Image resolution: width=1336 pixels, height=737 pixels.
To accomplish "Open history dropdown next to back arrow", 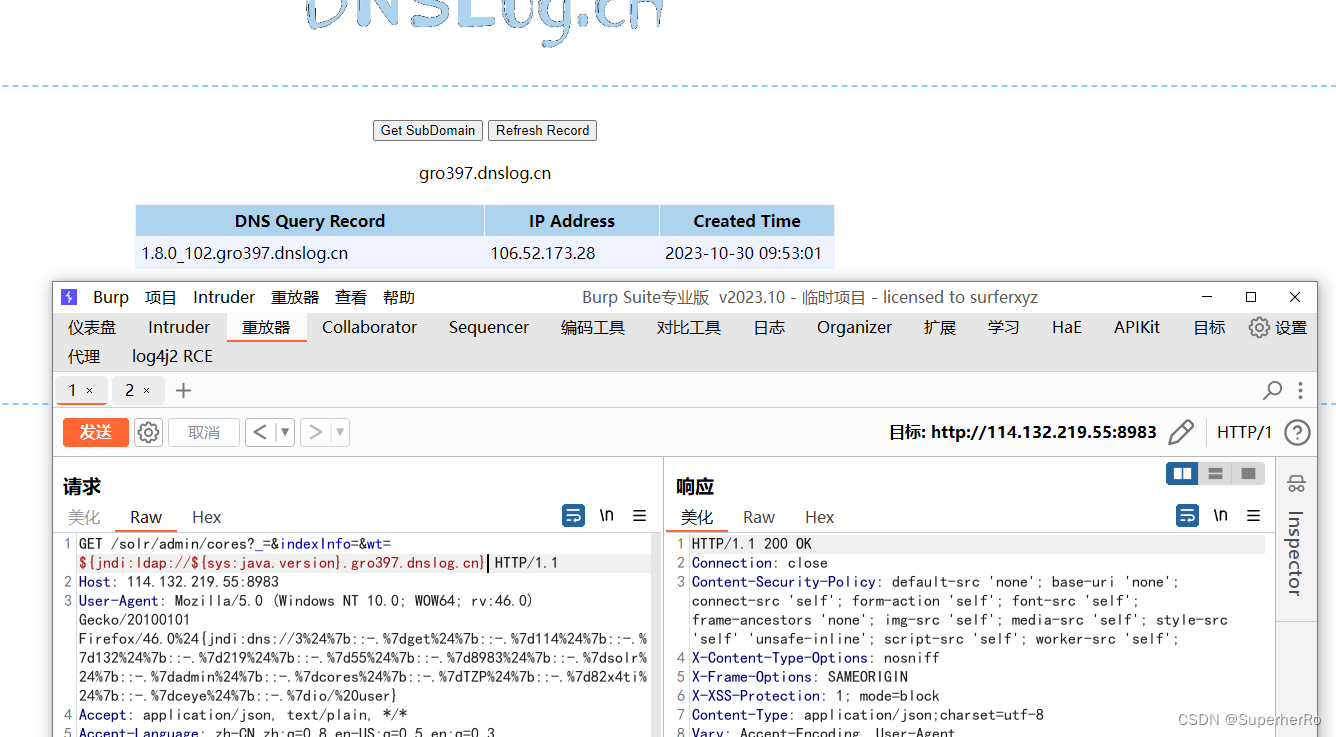I will tap(284, 432).
